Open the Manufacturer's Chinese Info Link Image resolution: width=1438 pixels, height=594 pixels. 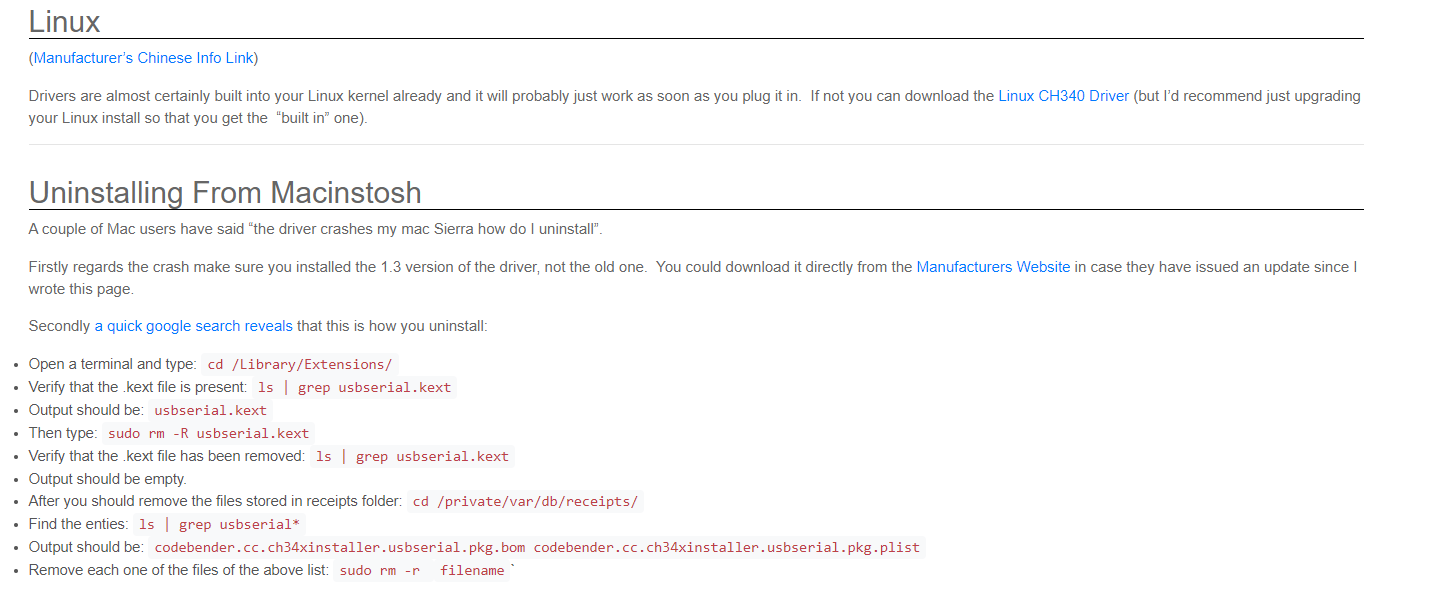[143, 58]
